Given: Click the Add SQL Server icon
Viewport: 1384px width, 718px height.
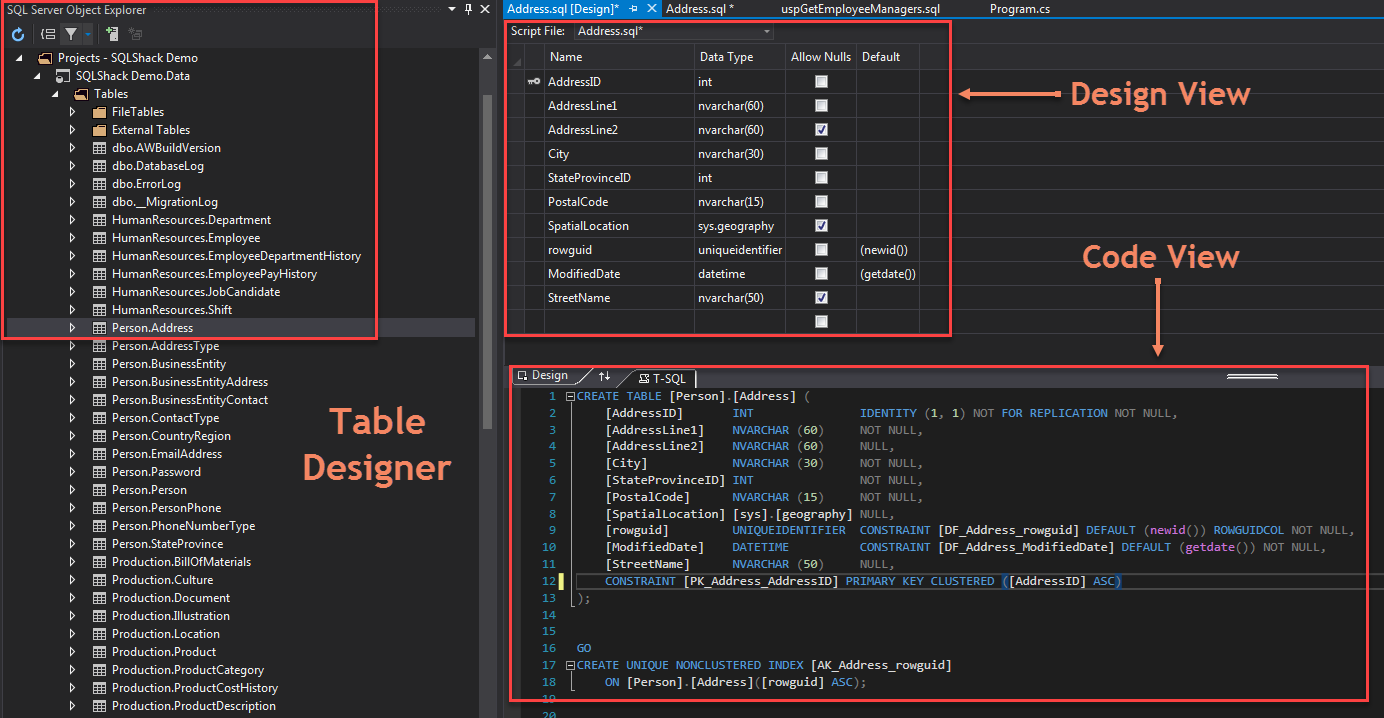Looking at the screenshot, I should click(112, 34).
